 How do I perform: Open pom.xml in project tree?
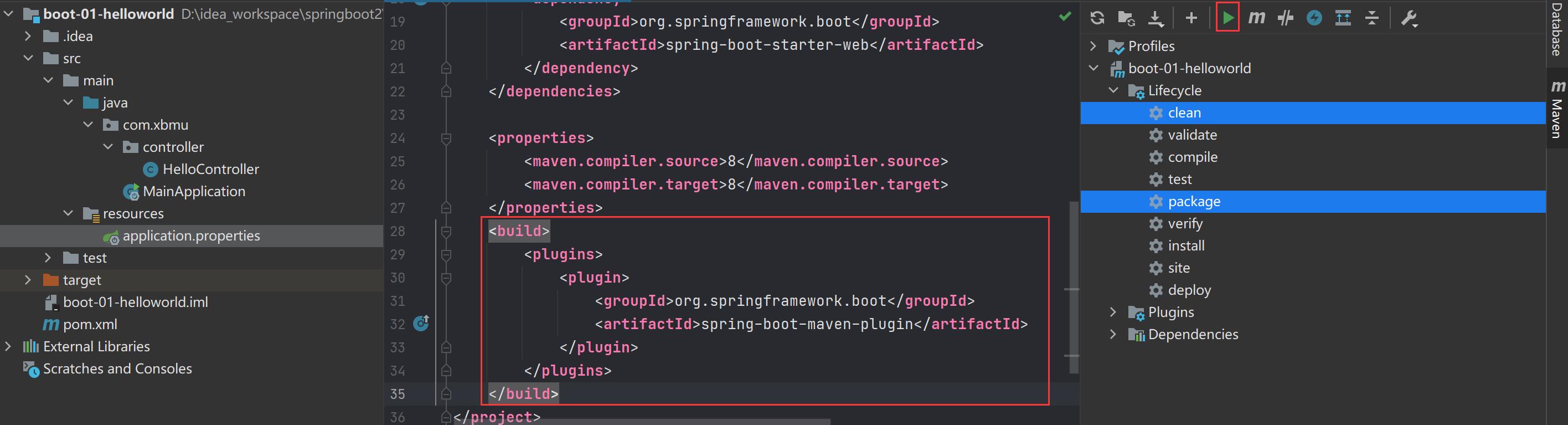[90, 325]
